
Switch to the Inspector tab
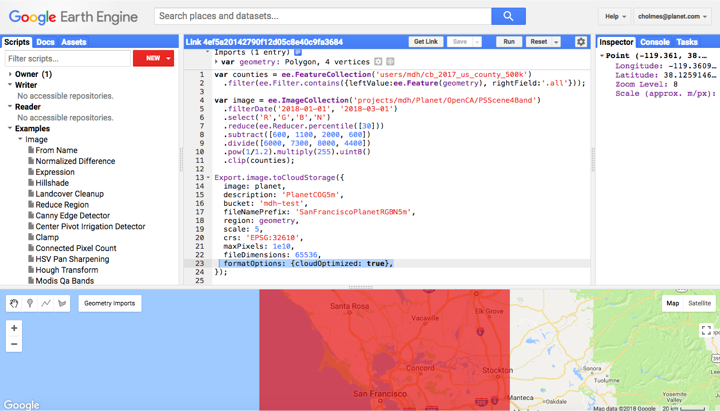616,42
